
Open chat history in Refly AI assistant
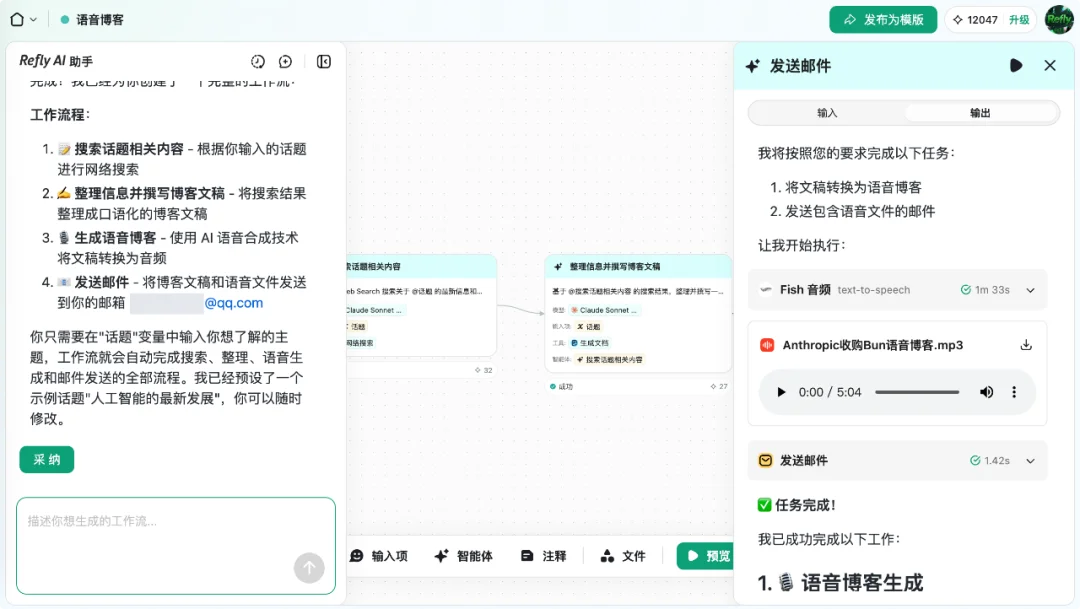[258, 61]
